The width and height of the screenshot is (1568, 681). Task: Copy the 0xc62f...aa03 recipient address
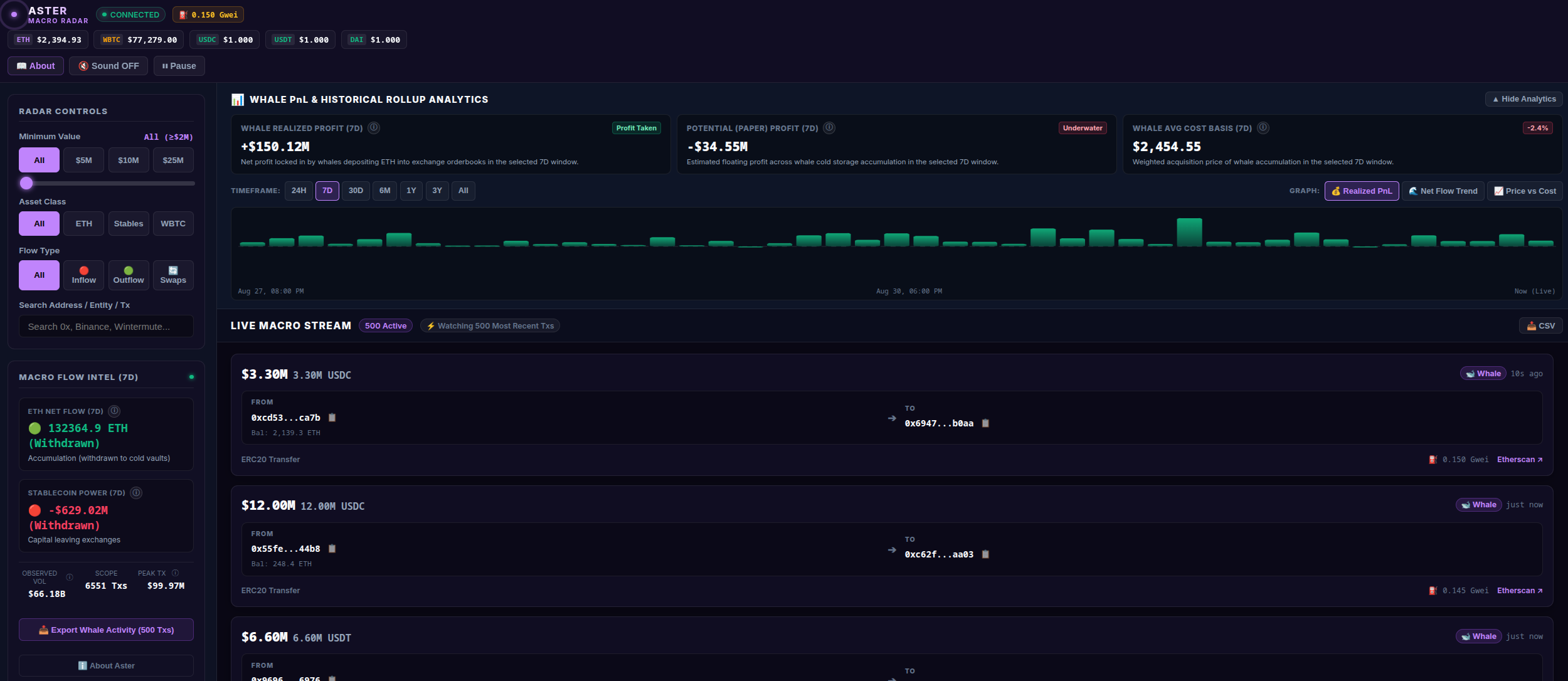(x=985, y=554)
